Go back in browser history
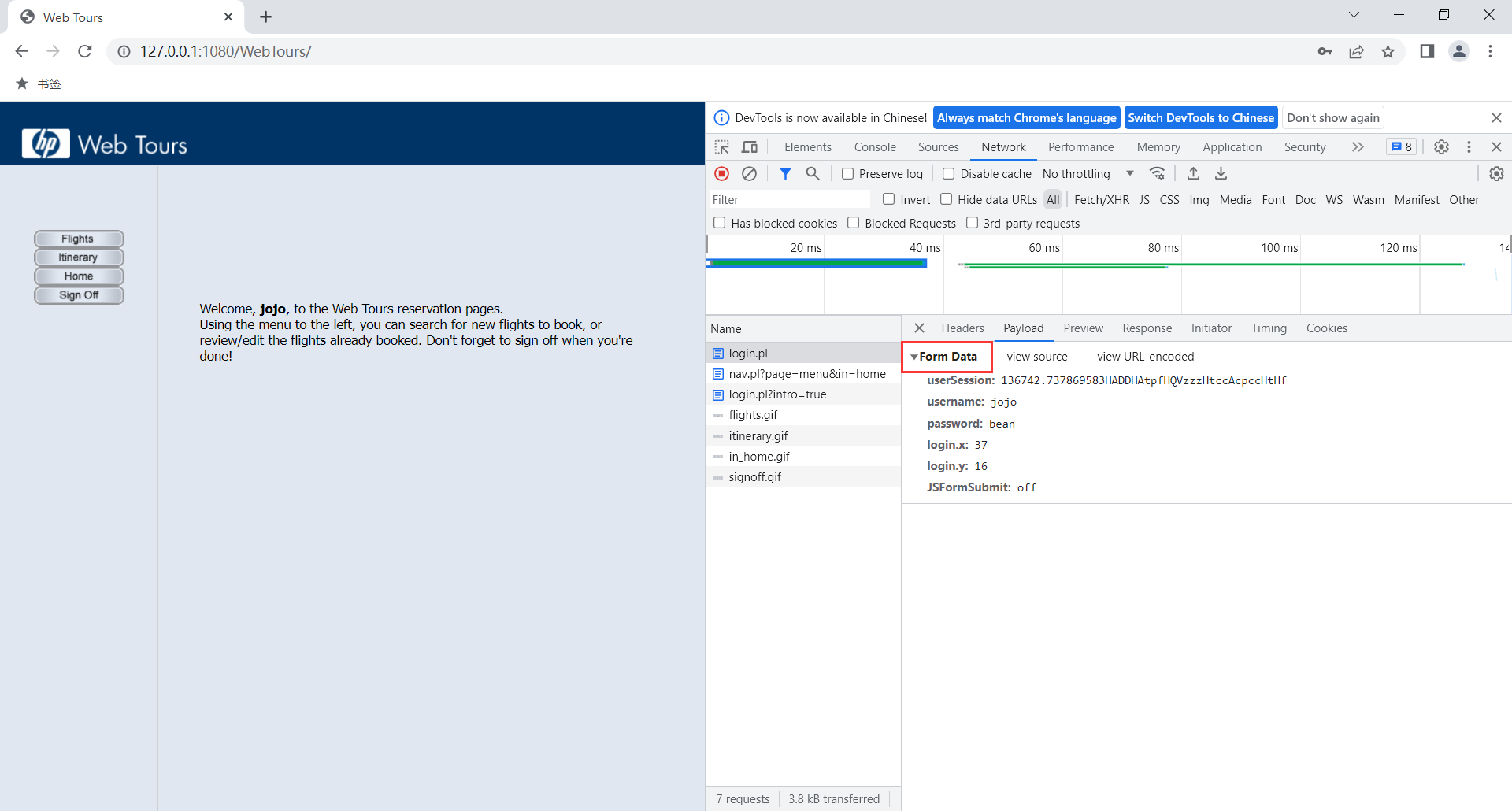 (21, 51)
